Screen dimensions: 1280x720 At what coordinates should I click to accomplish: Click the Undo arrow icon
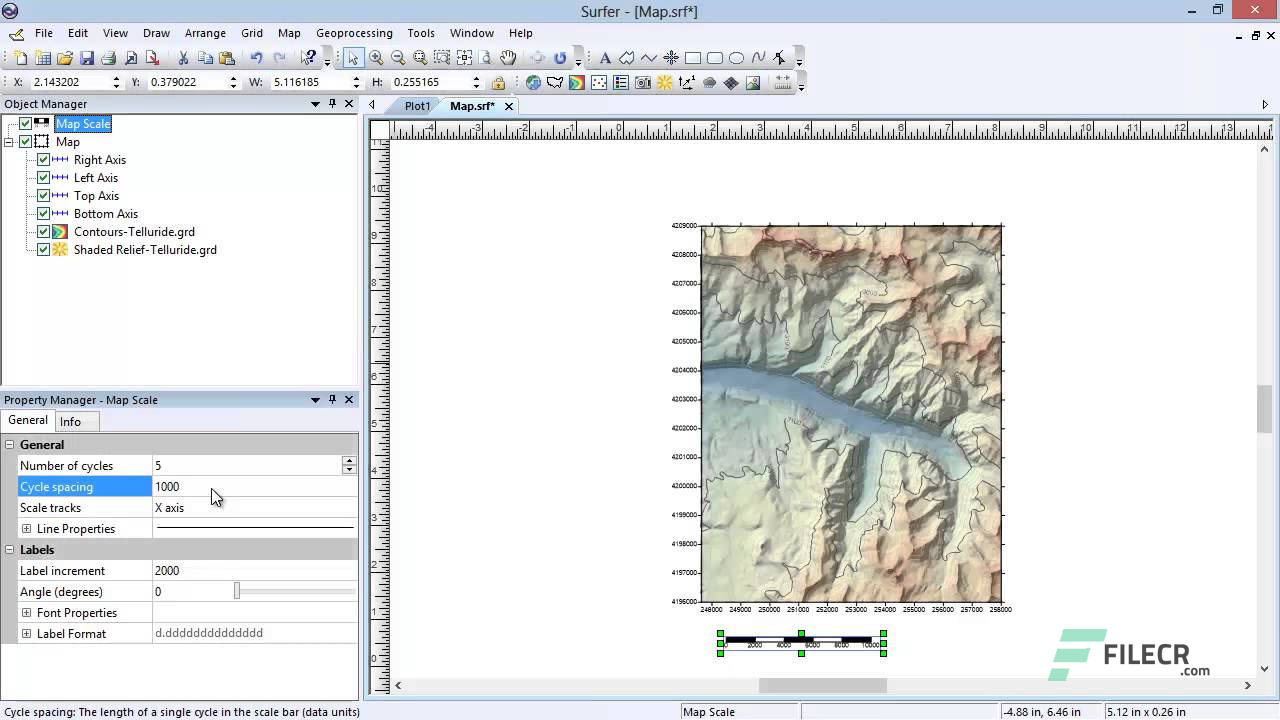[x=257, y=58]
